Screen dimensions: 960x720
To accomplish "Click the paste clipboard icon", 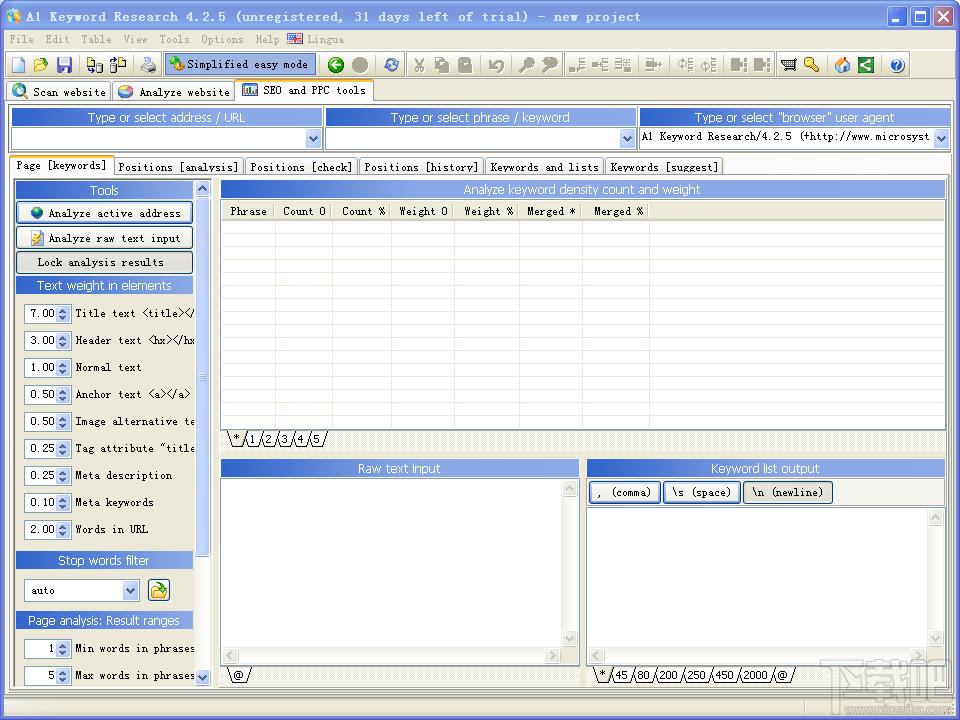I will 465,65.
